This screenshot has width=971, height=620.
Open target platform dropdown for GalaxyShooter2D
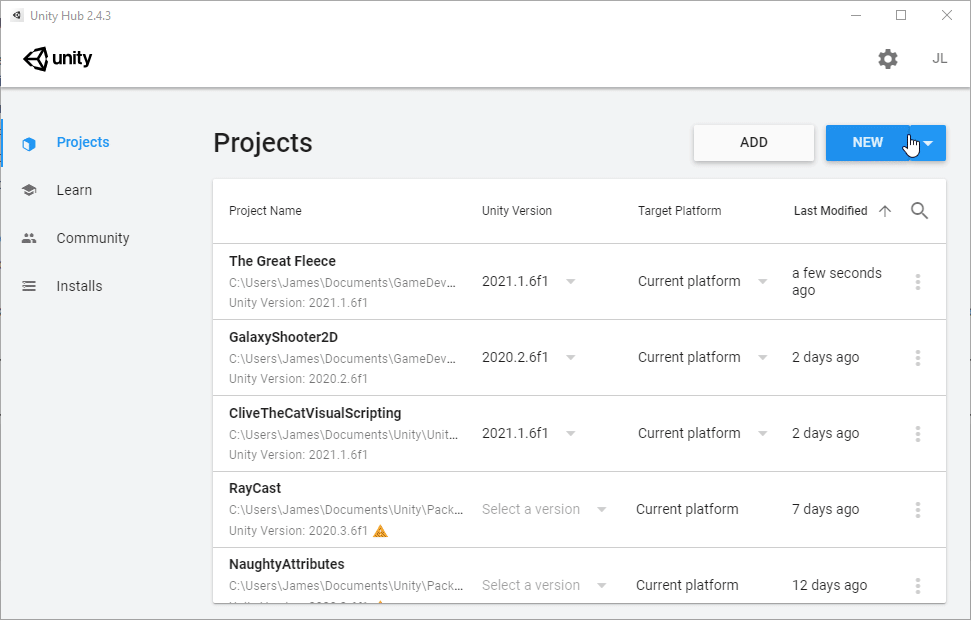point(762,358)
